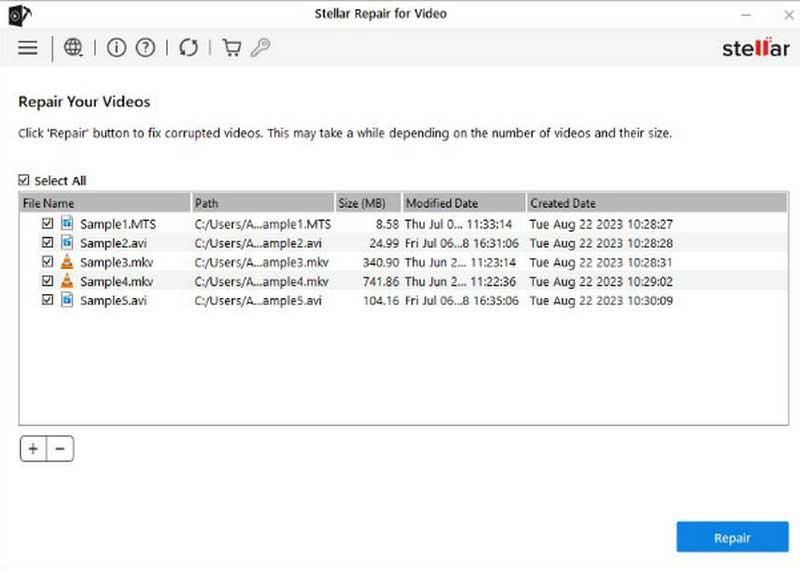The width and height of the screenshot is (800, 571).
Task: Click the VLC icon of Sample3.mkv
Action: [x=67, y=262]
